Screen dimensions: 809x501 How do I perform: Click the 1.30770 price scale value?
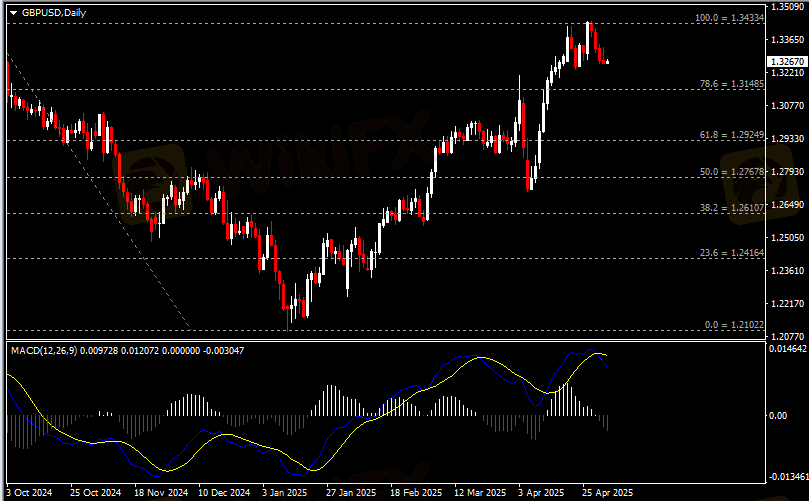click(787, 106)
